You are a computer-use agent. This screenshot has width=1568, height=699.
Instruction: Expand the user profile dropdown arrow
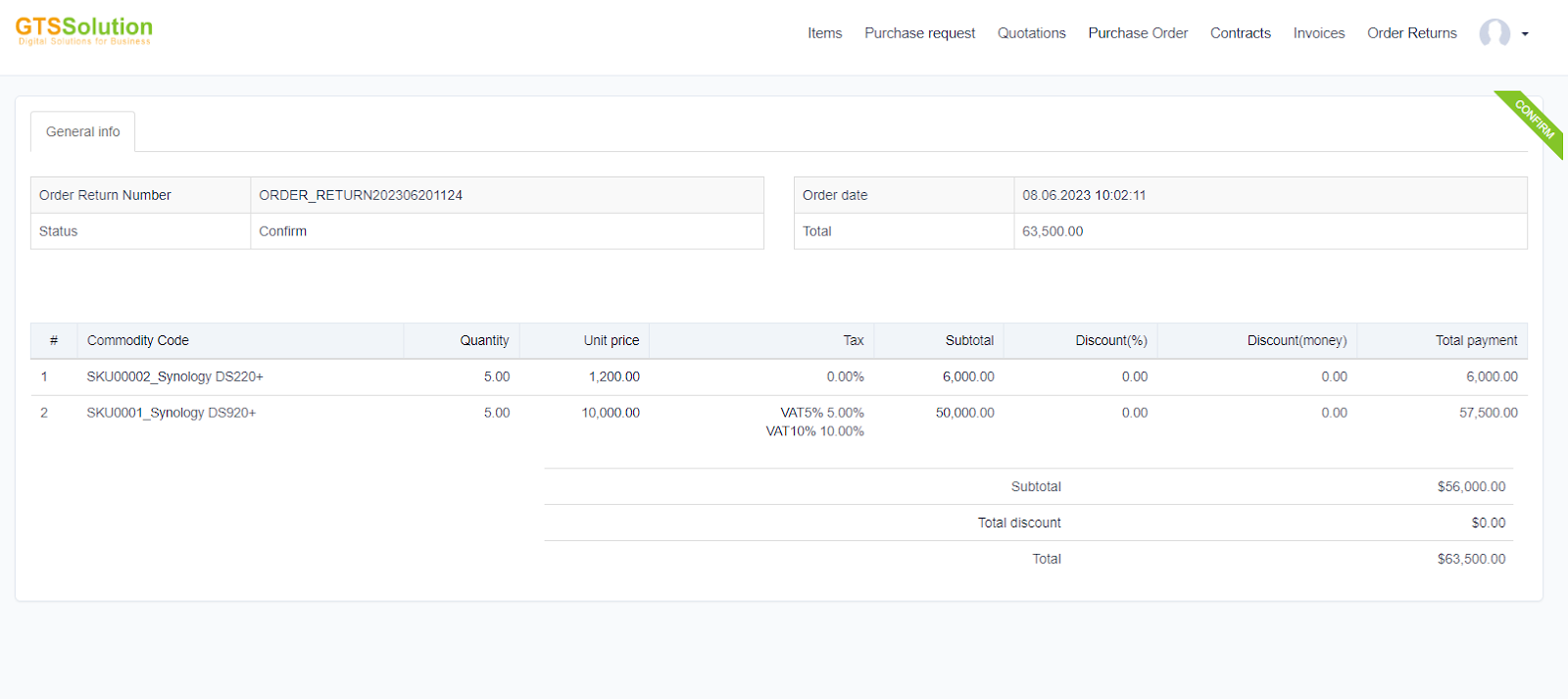1525,34
